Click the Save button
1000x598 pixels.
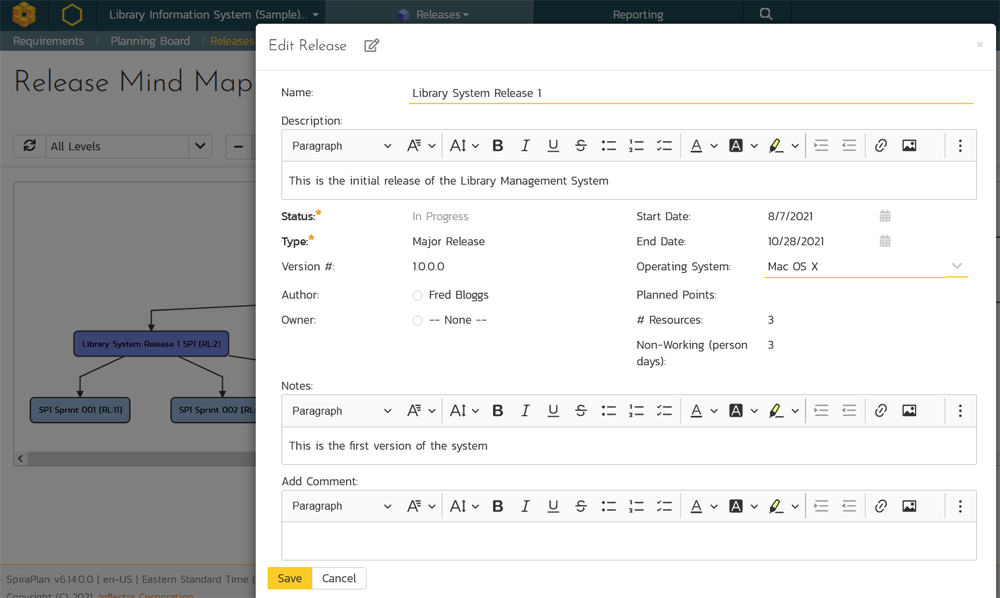290,578
